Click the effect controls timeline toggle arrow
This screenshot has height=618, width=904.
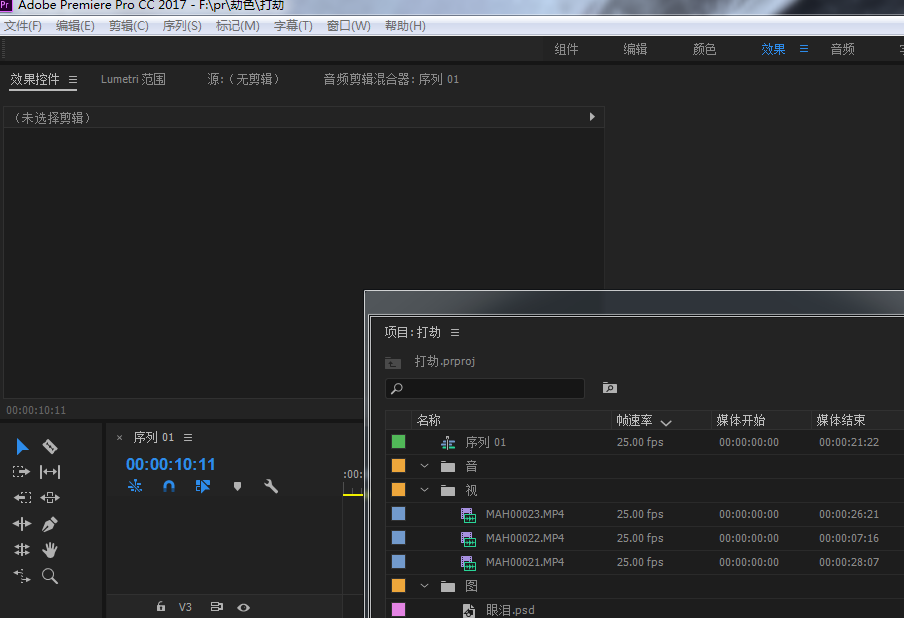click(592, 117)
